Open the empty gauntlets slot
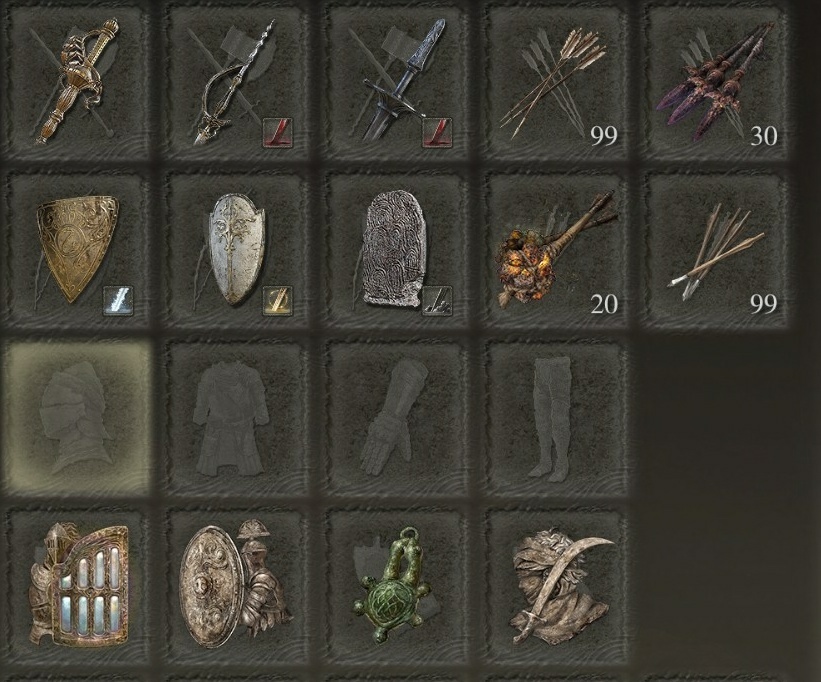The image size is (821, 682). click(x=395, y=418)
